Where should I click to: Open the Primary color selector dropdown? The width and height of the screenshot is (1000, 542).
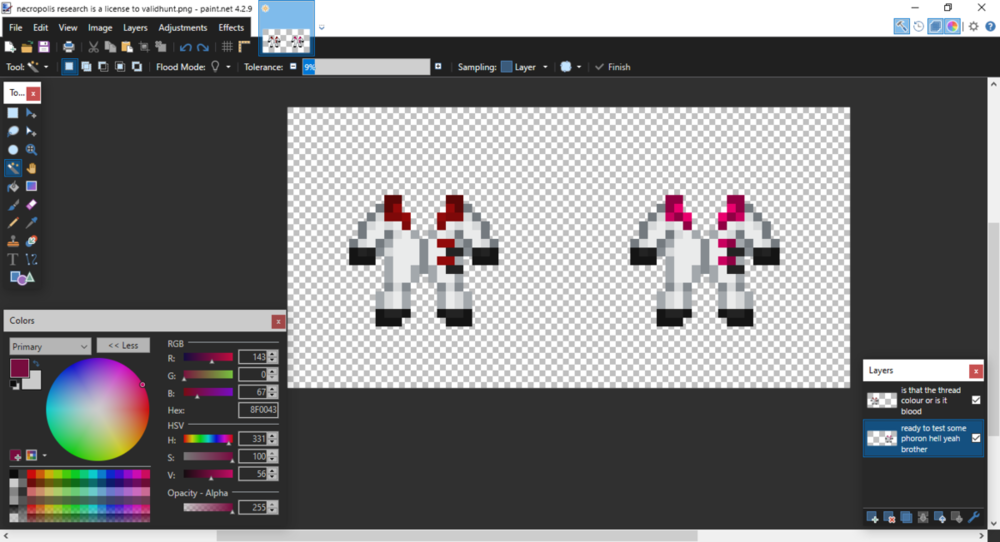tap(50, 346)
